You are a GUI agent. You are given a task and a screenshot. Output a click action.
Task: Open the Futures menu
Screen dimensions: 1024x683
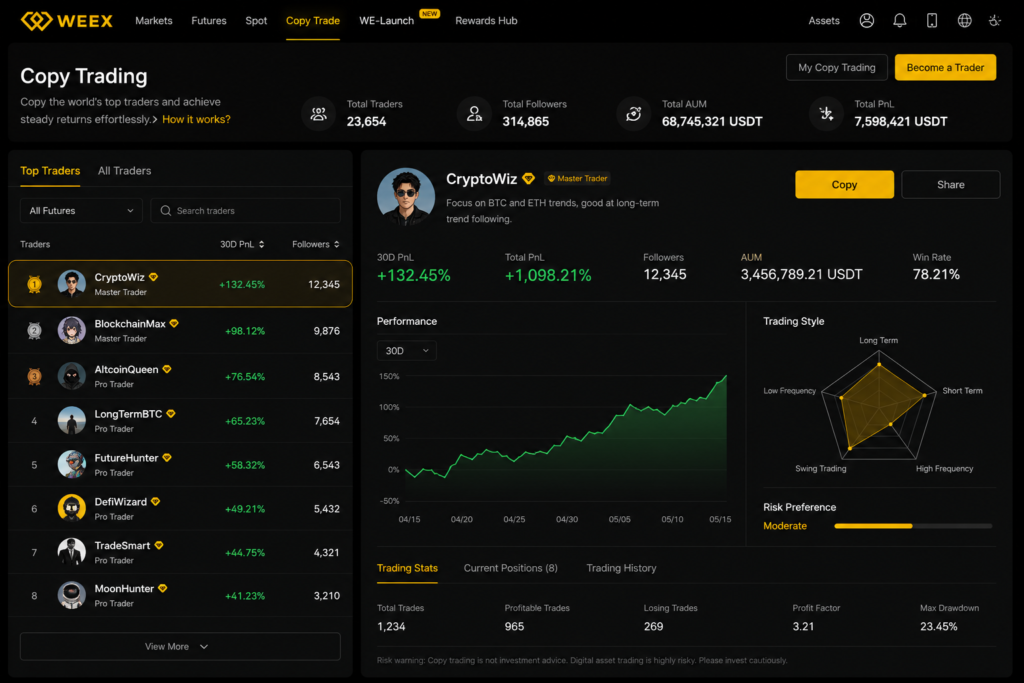(x=209, y=21)
